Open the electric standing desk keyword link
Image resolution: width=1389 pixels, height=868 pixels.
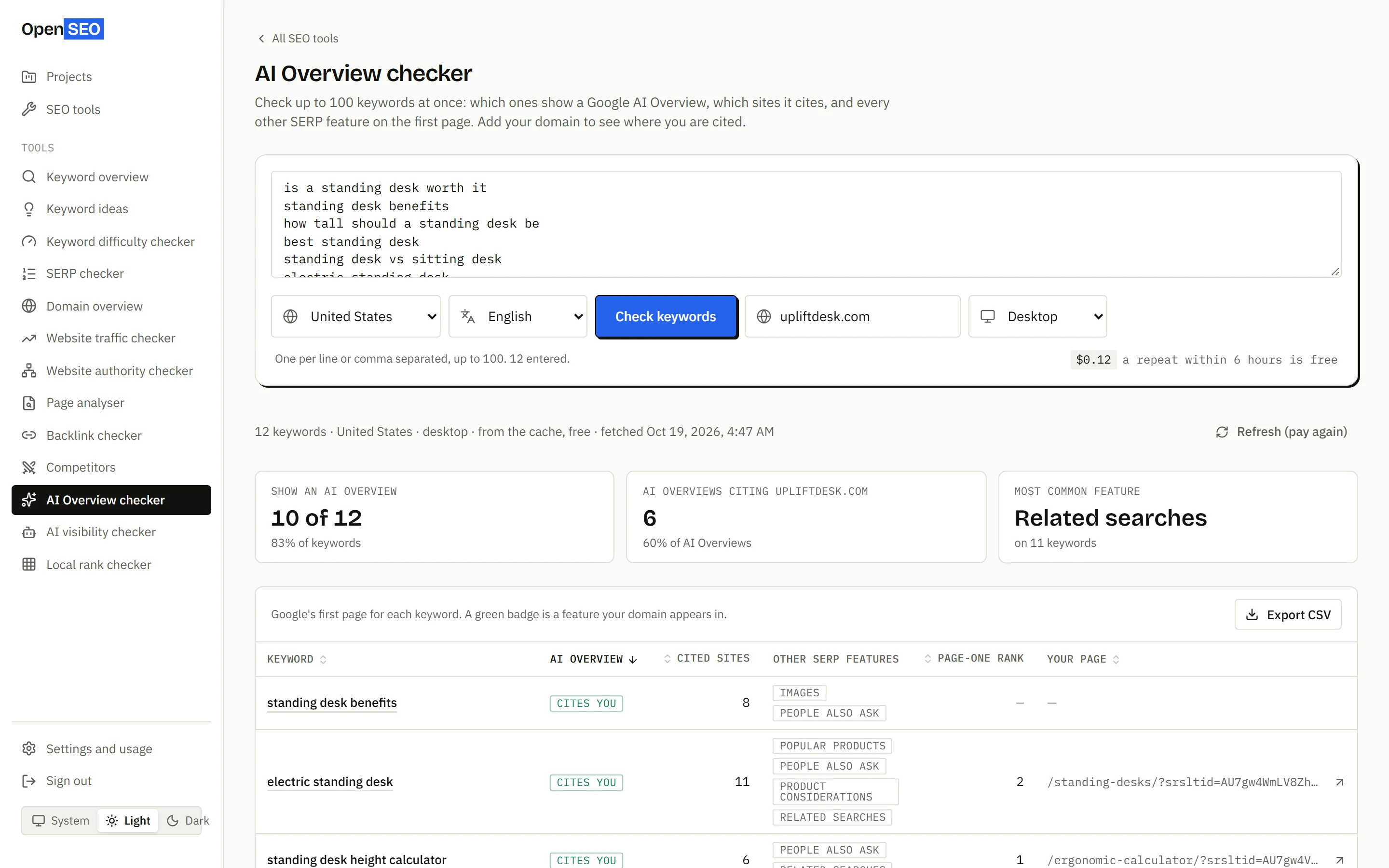(x=330, y=782)
